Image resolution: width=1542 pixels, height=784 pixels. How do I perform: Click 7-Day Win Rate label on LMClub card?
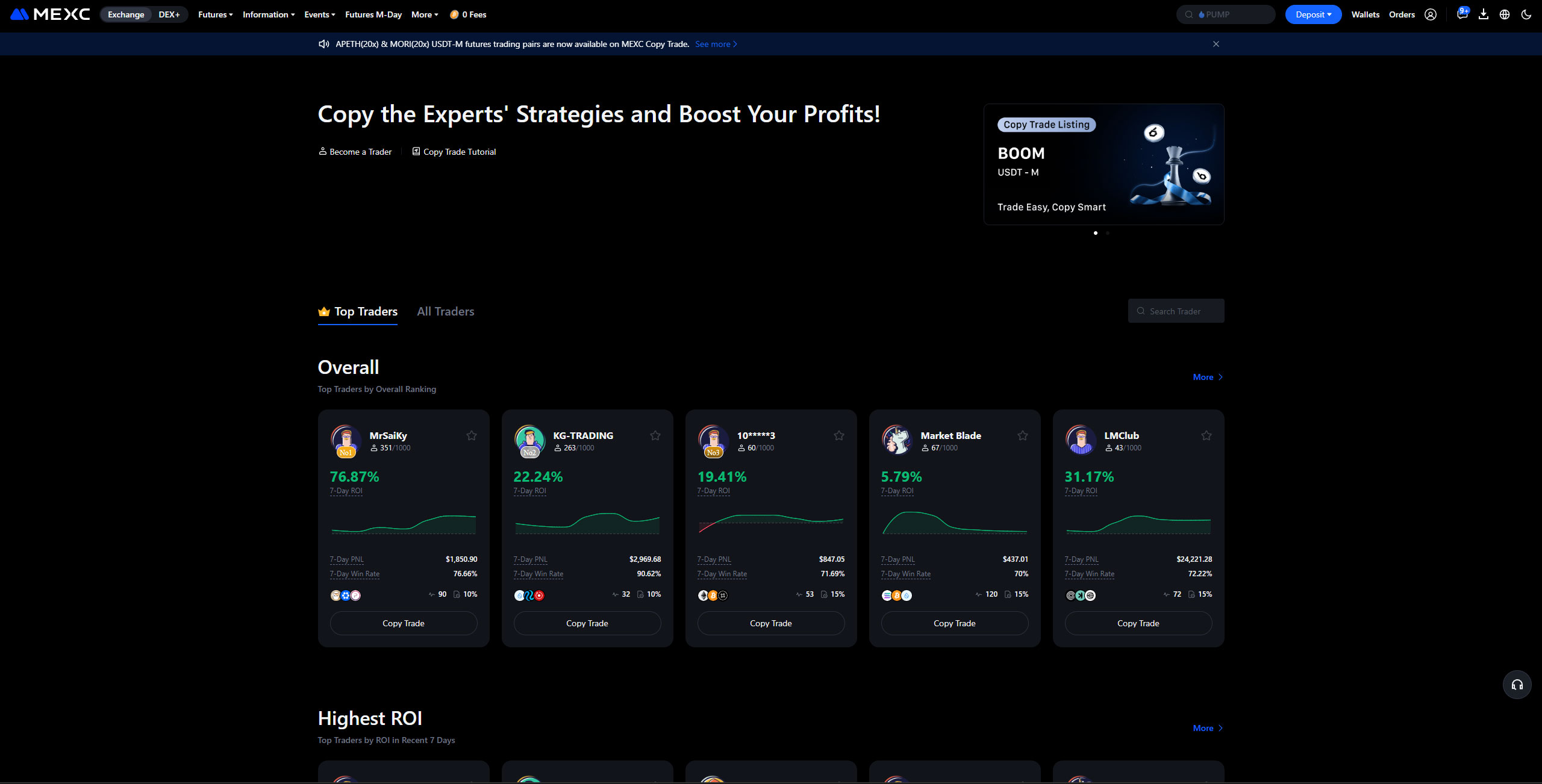click(1089, 574)
